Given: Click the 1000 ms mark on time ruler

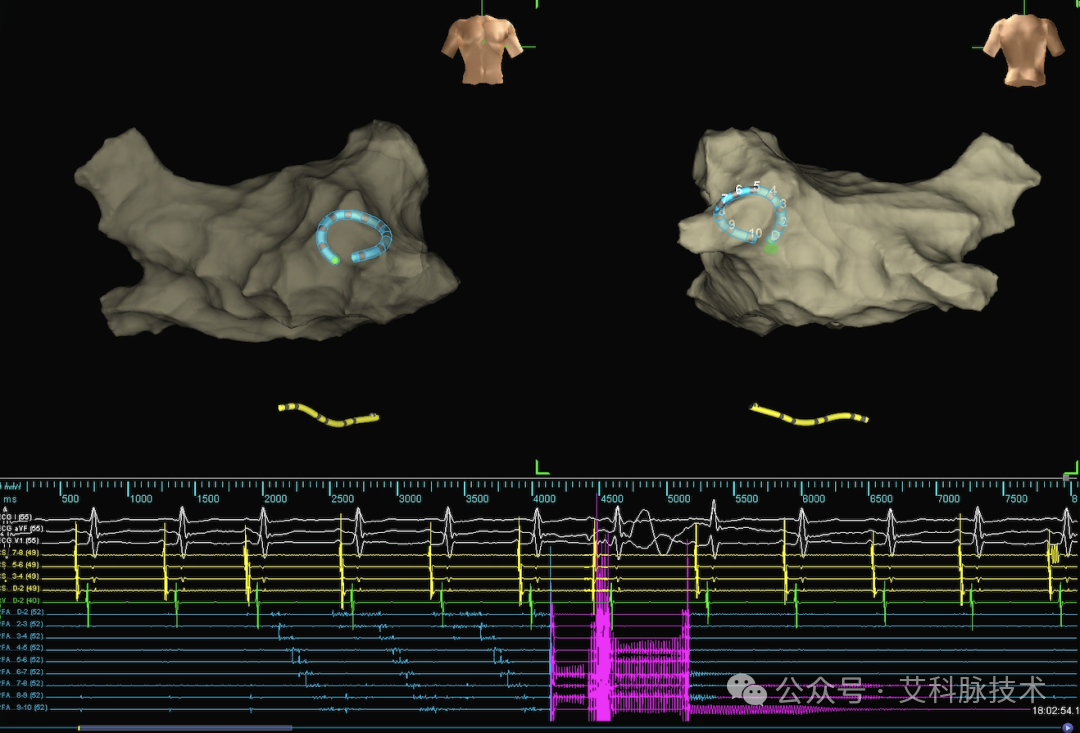Looking at the screenshot, I should 141,499.
